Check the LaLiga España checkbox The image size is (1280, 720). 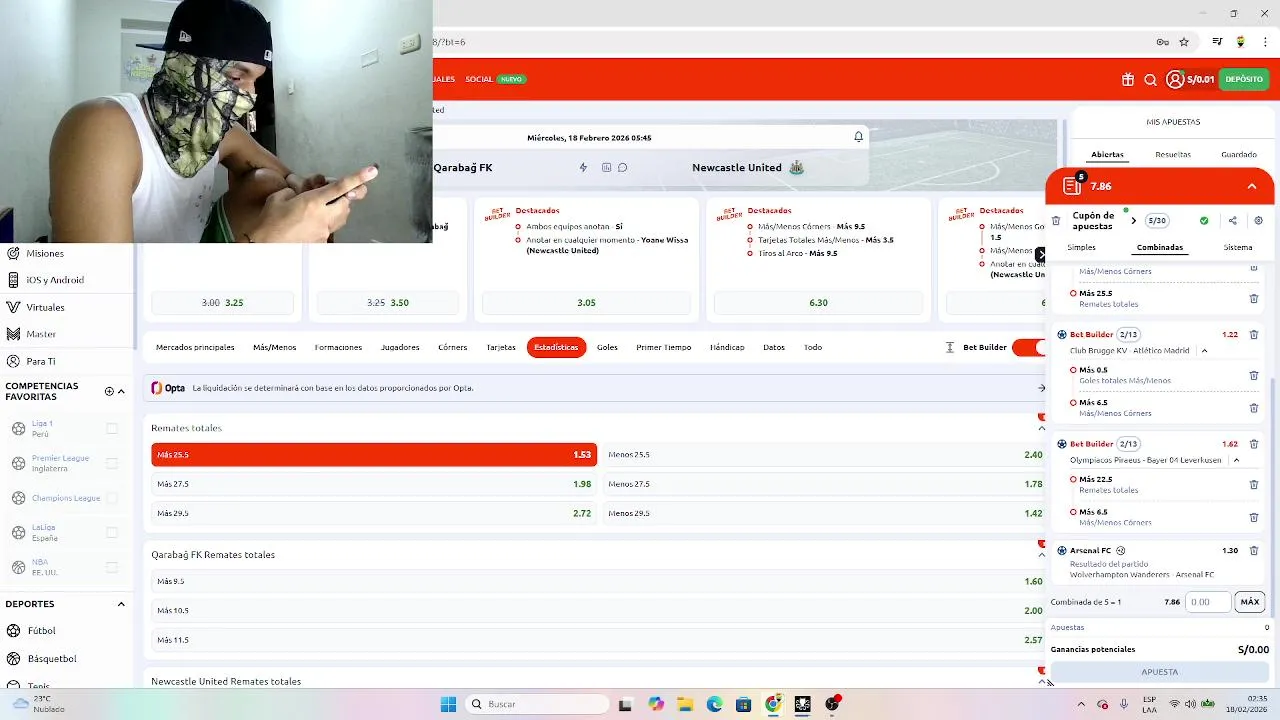coord(112,532)
